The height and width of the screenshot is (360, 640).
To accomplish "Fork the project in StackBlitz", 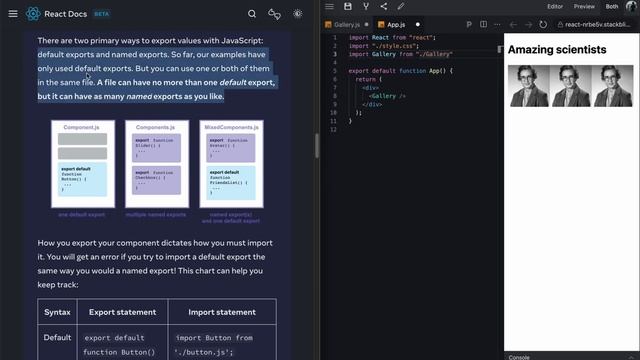I will (366, 6).
